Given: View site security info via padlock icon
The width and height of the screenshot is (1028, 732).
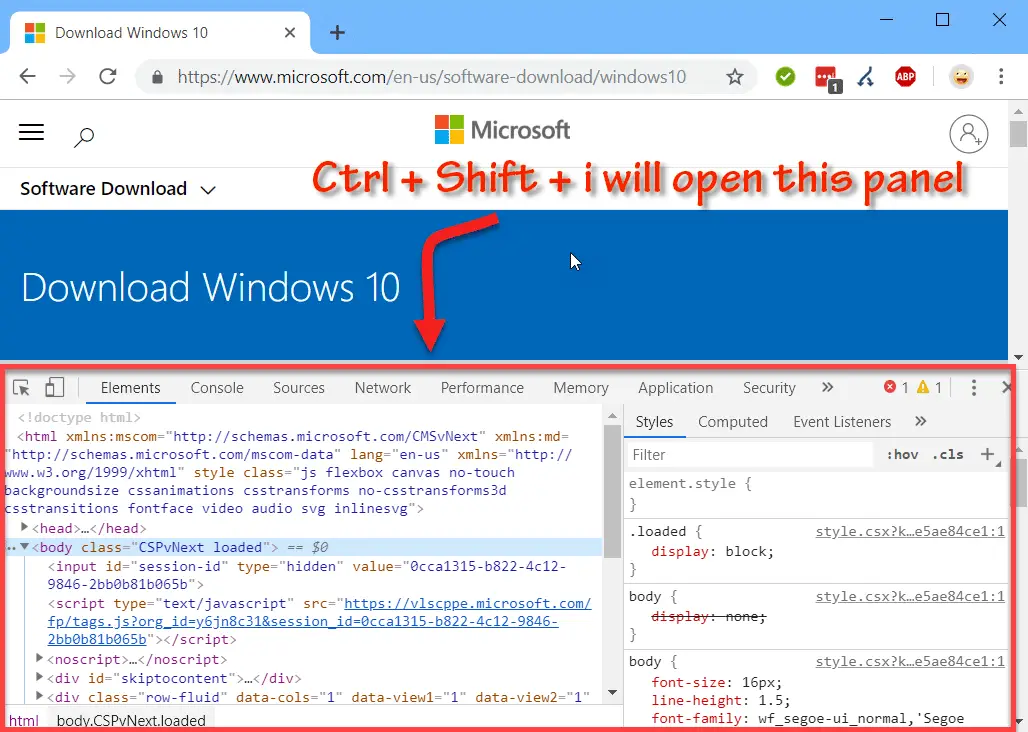Looking at the screenshot, I should [157, 77].
